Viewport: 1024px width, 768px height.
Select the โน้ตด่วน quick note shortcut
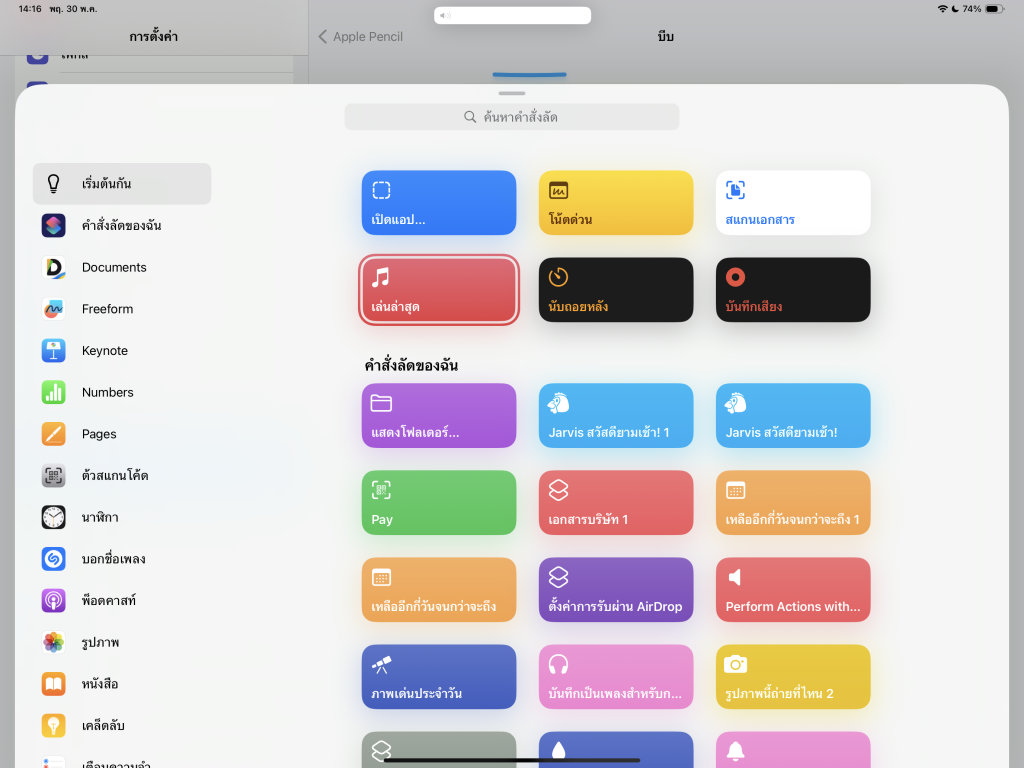pyautogui.click(x=616, y=203)
